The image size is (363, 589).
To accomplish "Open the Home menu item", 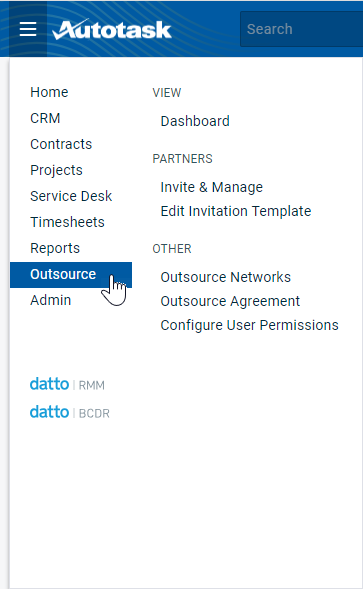I will [x=49, y=92].
